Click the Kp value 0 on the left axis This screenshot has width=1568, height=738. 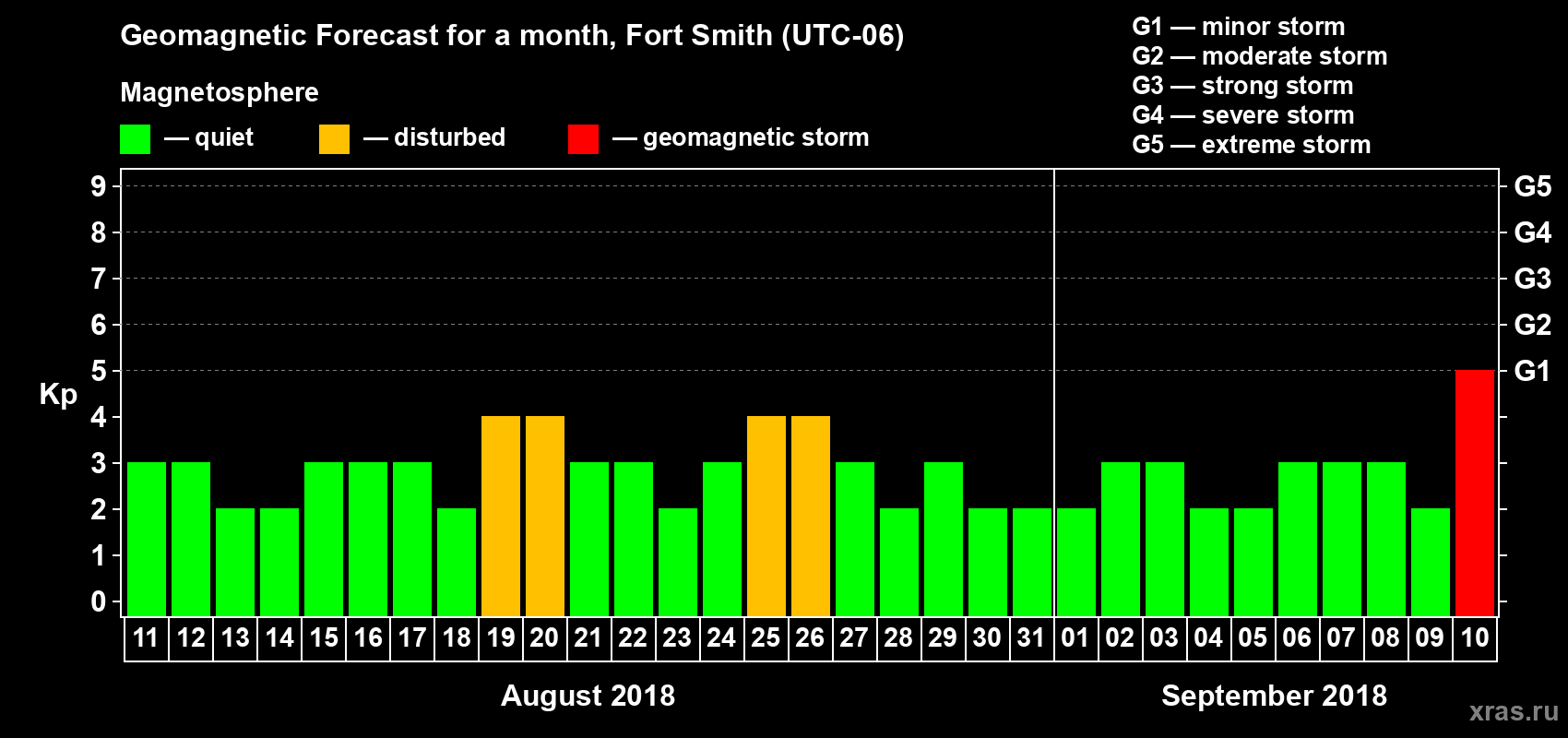pos(99,601)
